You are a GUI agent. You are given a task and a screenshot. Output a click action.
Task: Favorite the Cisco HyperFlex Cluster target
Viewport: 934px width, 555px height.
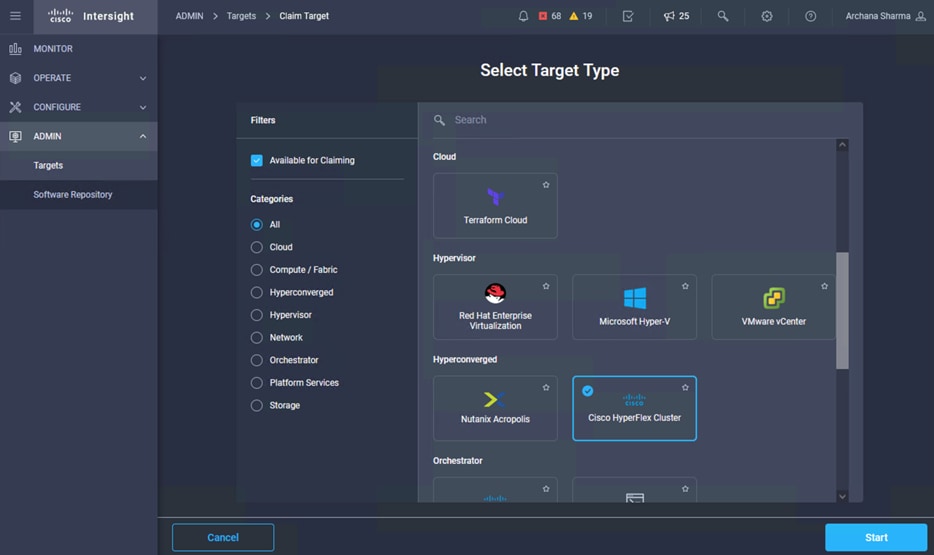click(x=685, y=387)
